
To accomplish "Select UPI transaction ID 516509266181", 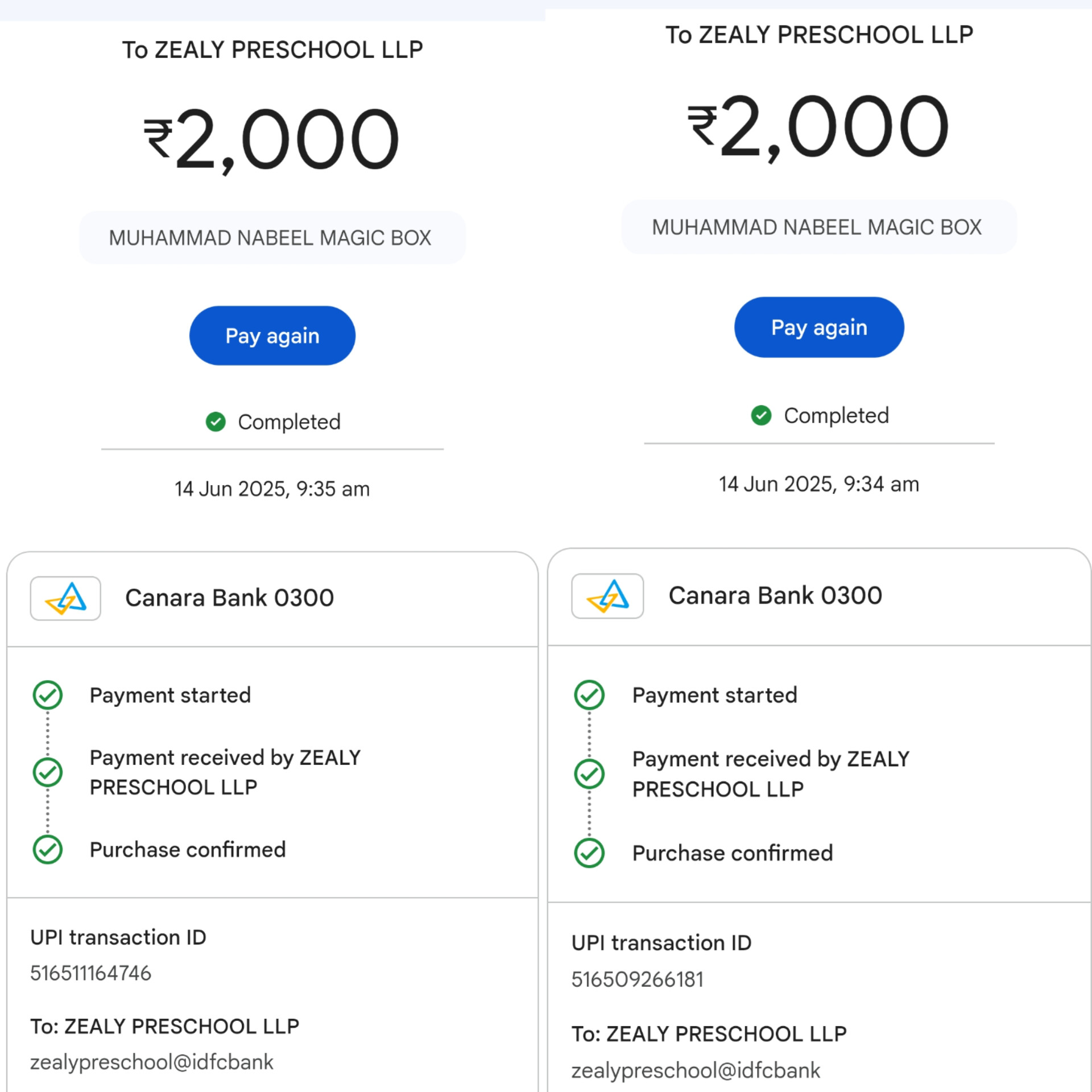I will click(x=638, y=979).
